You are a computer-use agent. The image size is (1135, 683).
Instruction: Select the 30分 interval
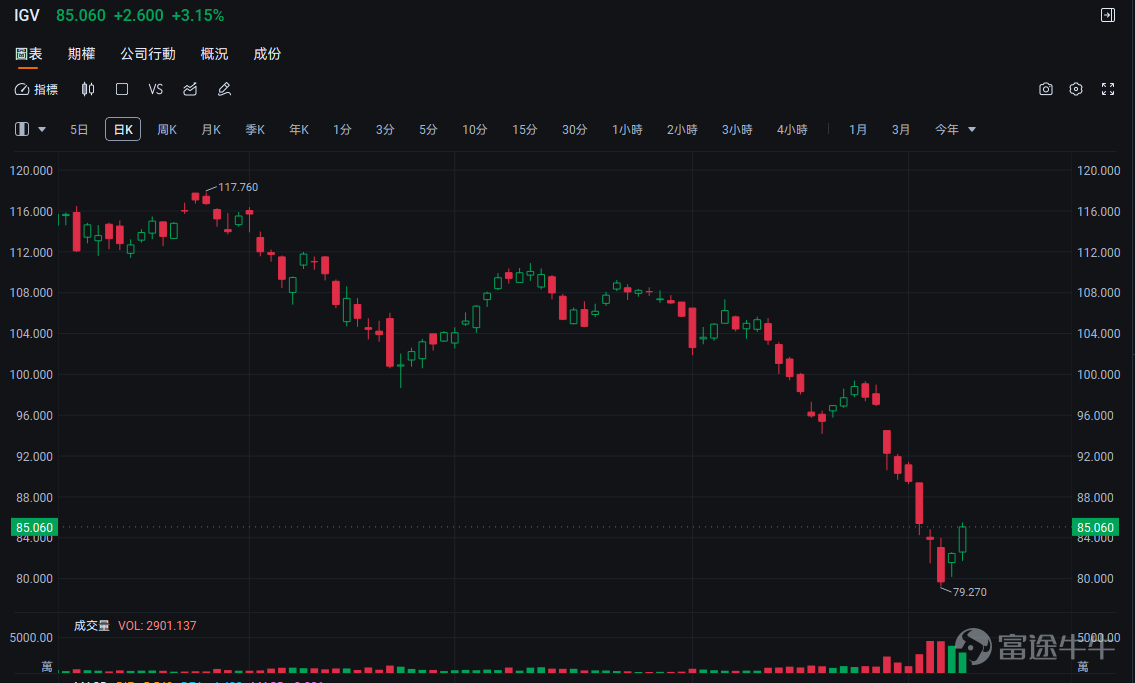575,130
